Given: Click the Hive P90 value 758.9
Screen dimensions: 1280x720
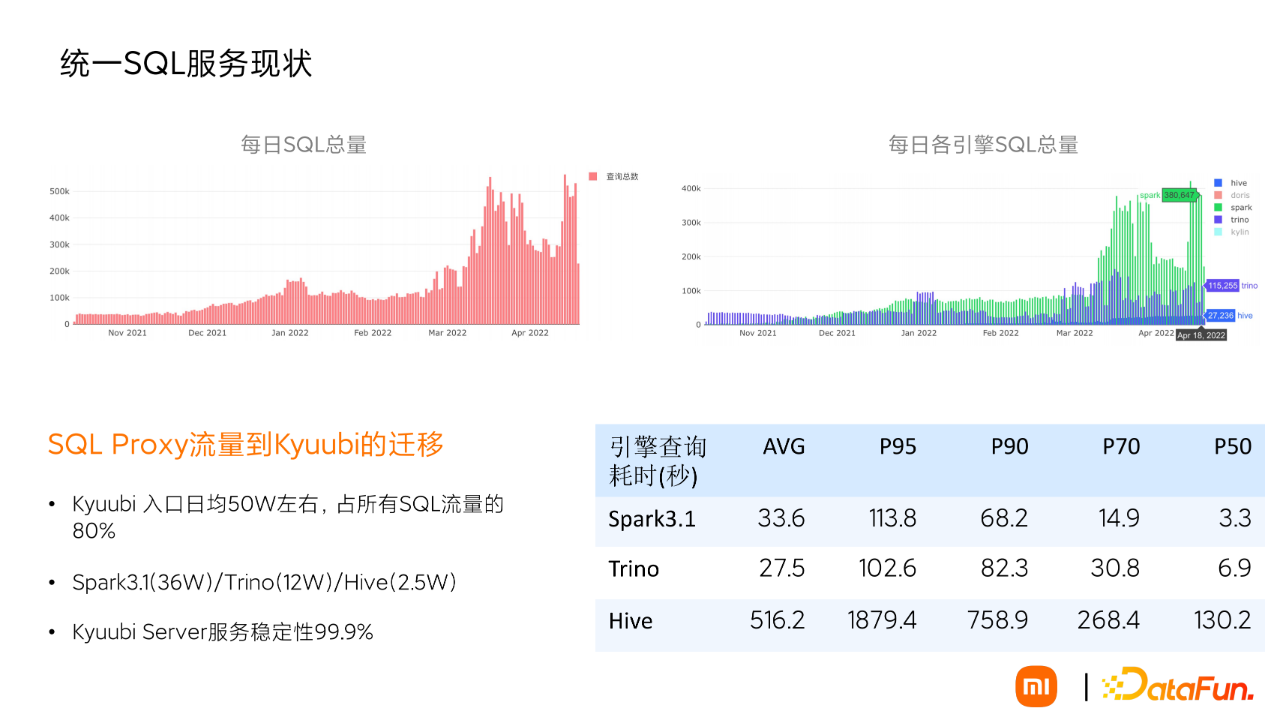Looking at the screenshot, I should pos(998,620).
